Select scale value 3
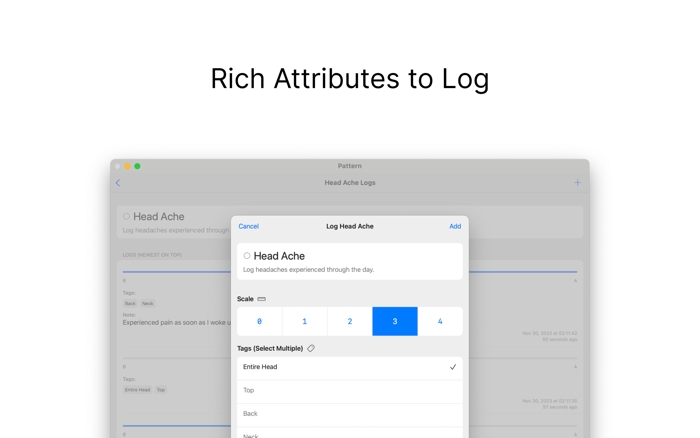700x438 pixels. [395, 321]
